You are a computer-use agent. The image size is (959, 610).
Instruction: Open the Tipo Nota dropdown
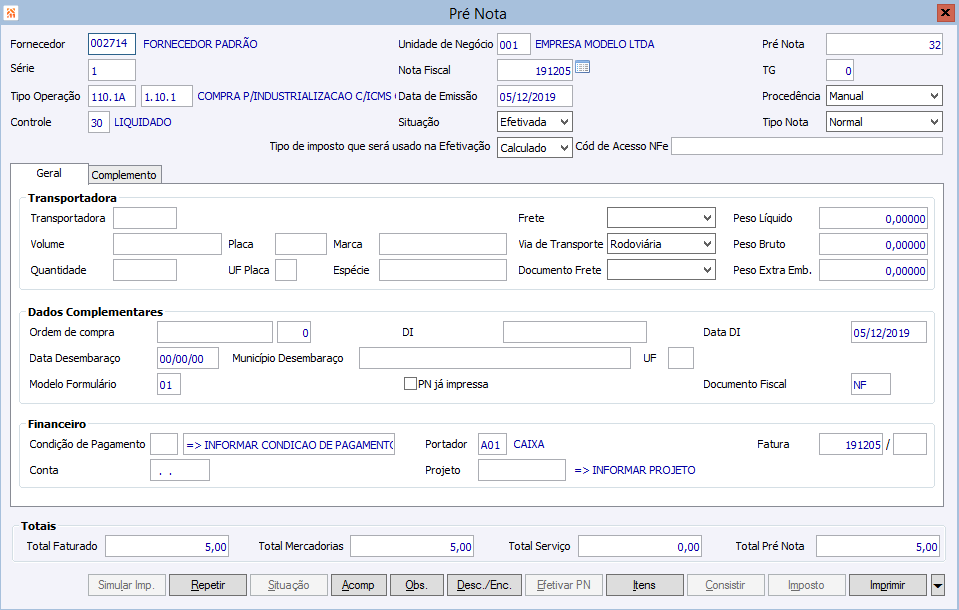click(x=883, y=122)
